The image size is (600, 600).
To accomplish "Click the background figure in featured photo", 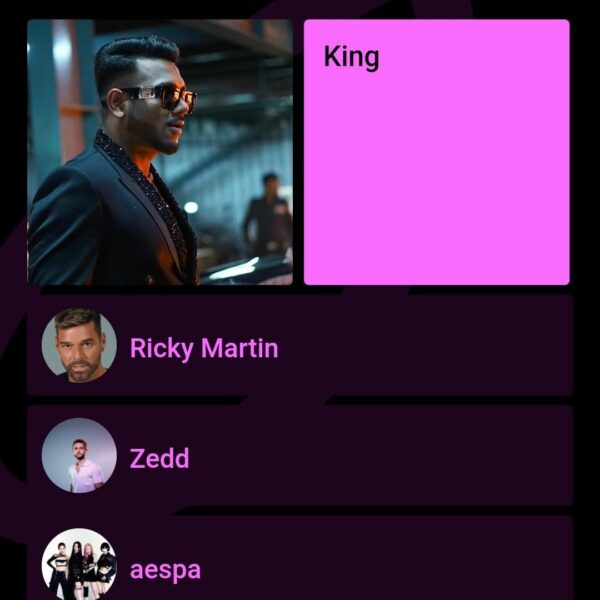I will point(268,214).
